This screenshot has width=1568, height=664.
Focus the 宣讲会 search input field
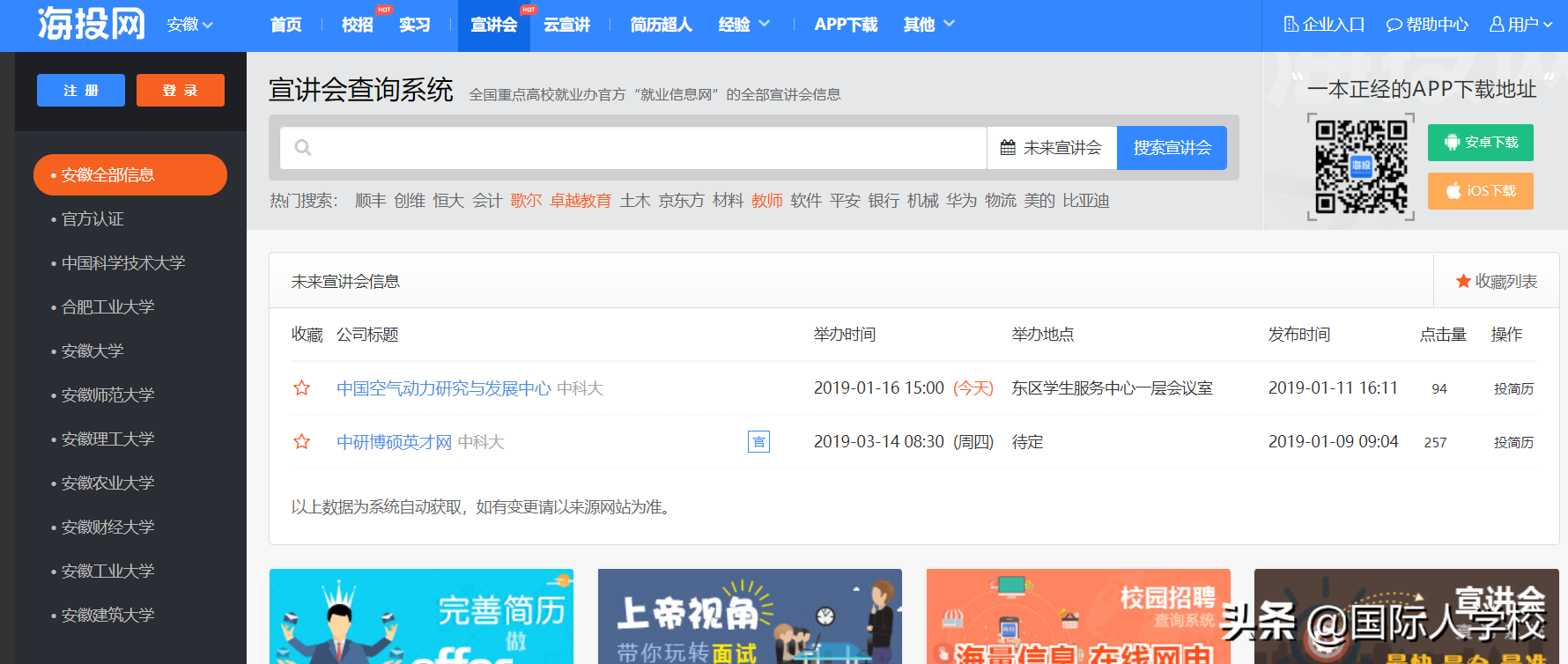click(633, 148)
